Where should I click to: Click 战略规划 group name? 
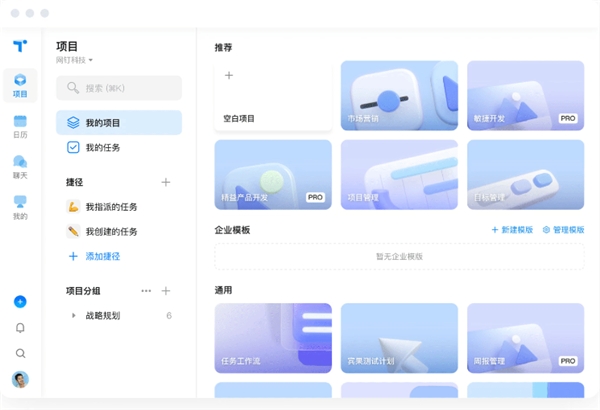[103, 315]
